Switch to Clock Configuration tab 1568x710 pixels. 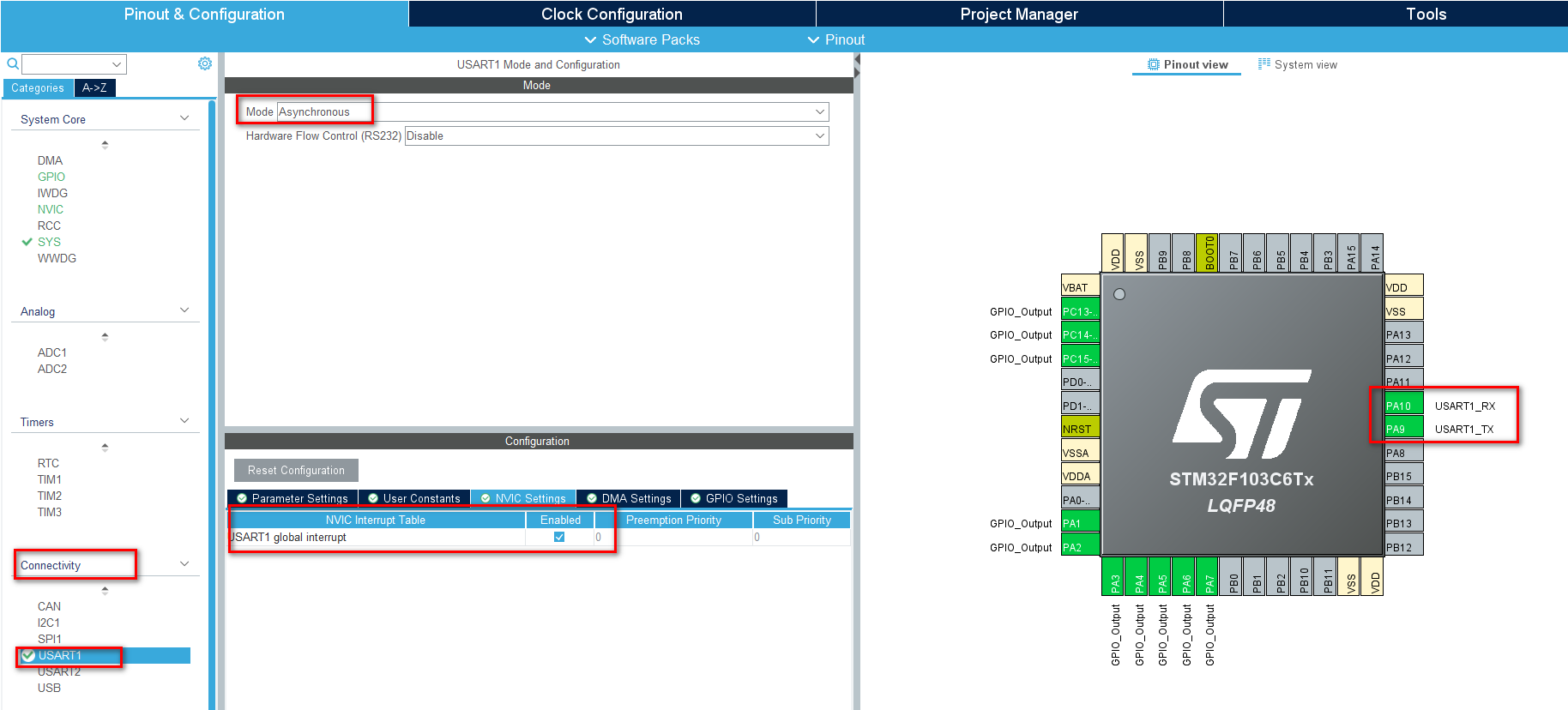click(x=612, y=14)
